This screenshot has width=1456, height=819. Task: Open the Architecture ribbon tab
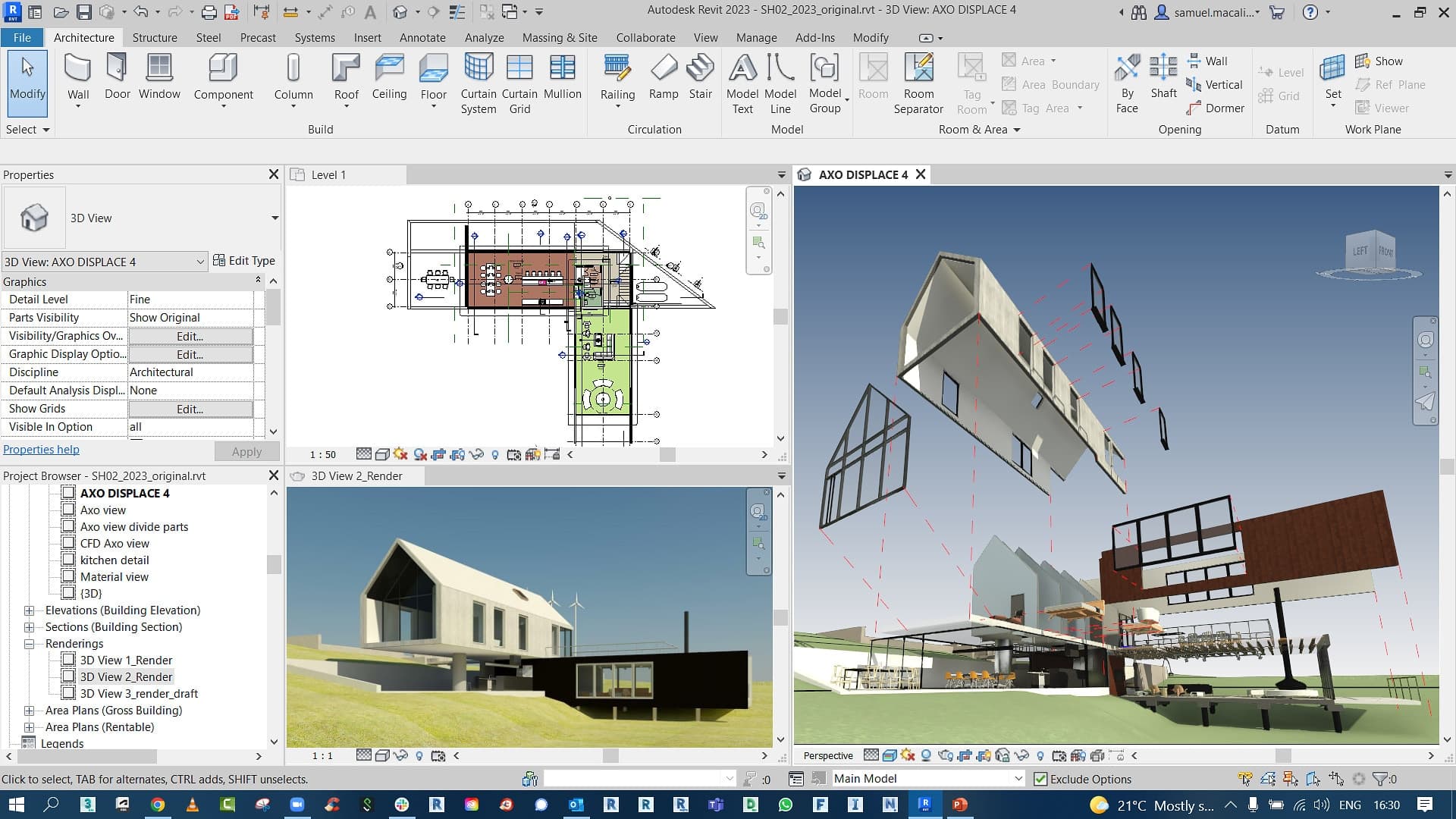pos(83,37)
